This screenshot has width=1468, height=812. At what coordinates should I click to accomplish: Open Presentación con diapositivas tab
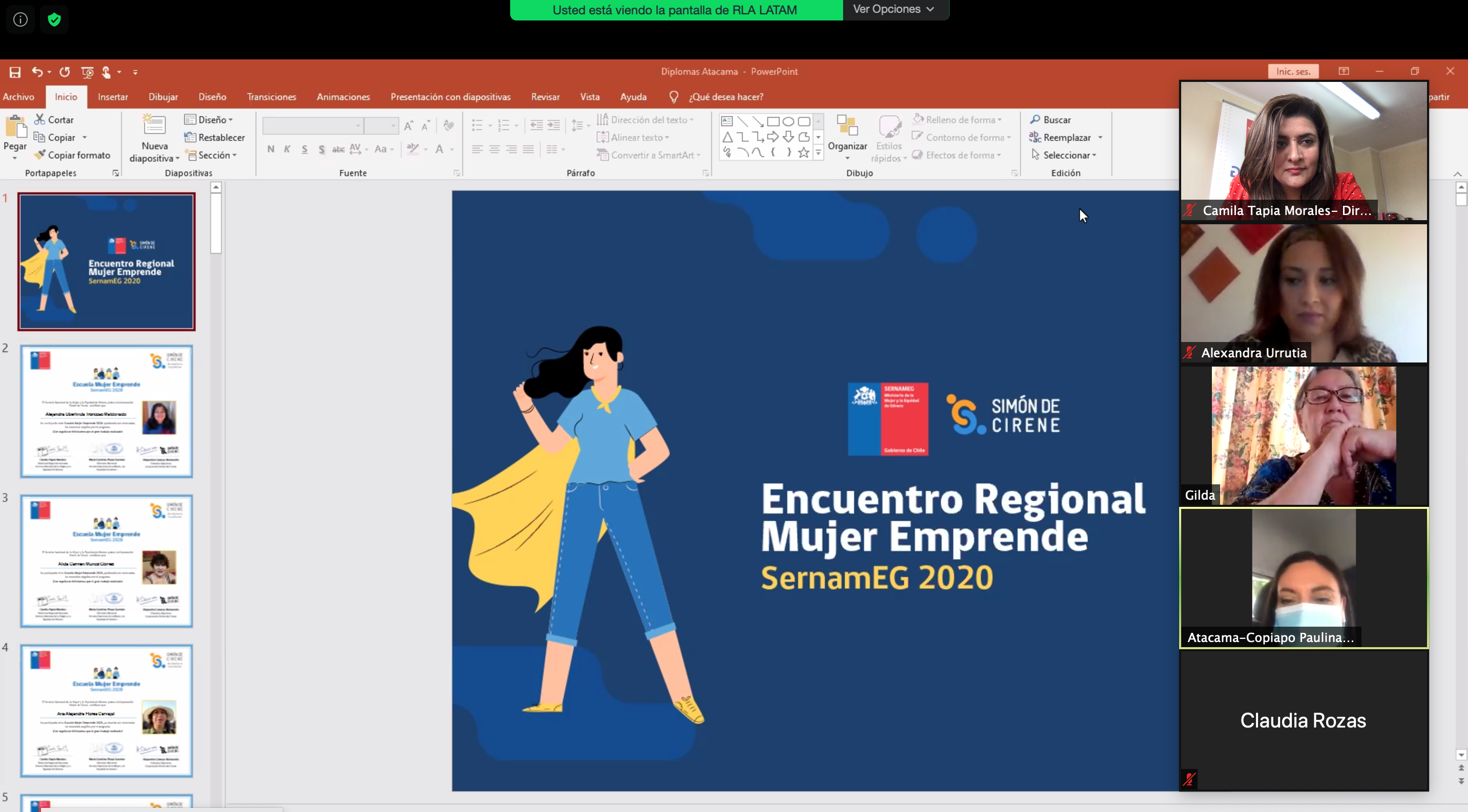[x=450, y=97]
